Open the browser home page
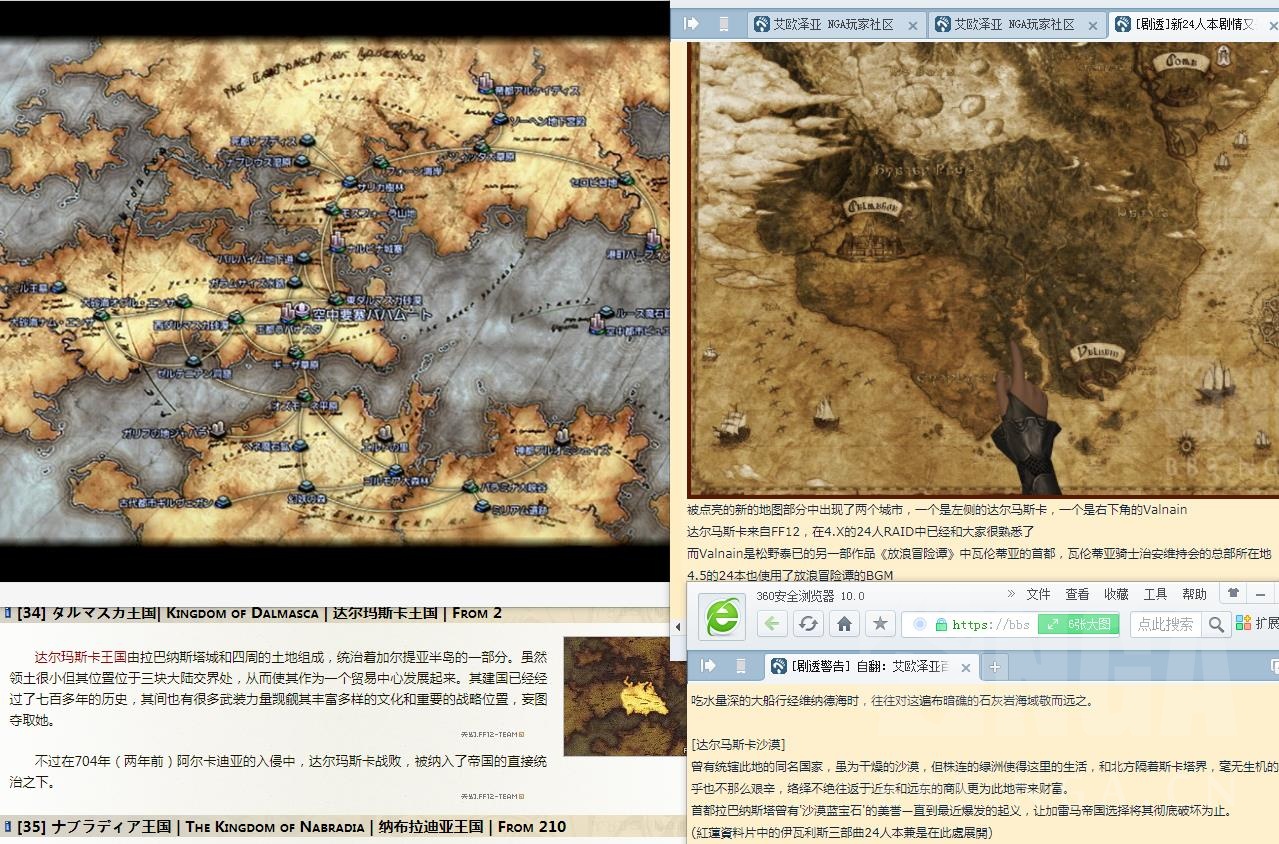This screenshot has height=844, width=1279. pos(842,621)
